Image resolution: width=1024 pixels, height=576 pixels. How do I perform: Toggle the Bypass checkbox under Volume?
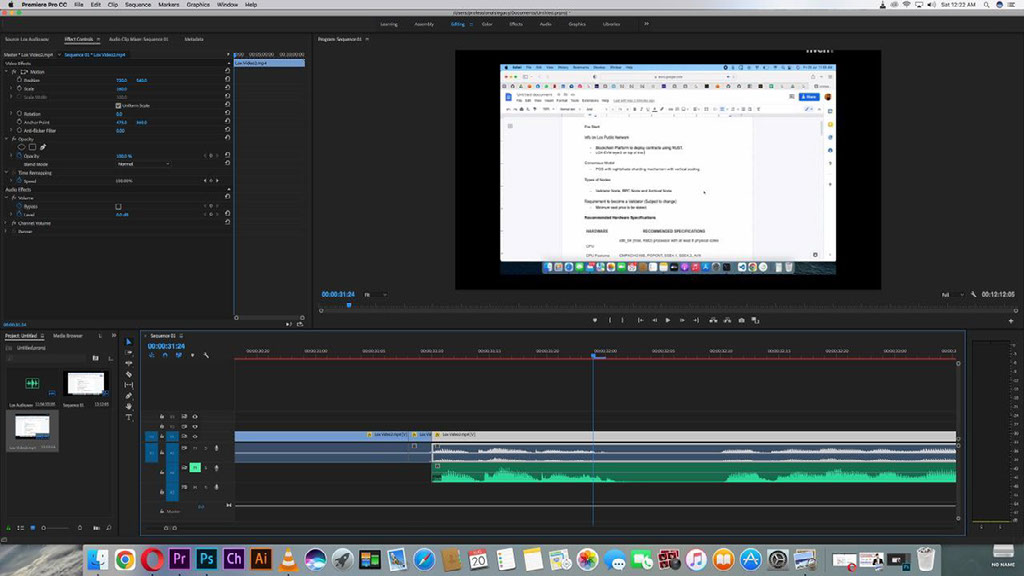point(118,206)
